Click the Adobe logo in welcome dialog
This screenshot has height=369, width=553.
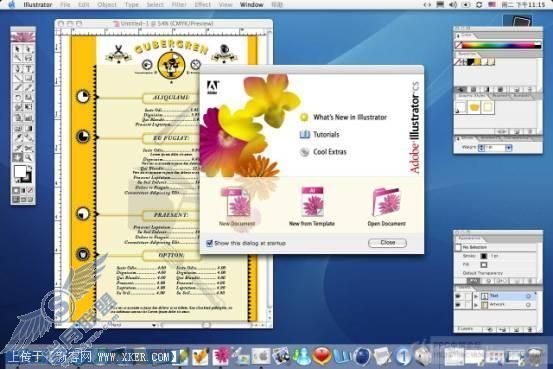(213, 87)
